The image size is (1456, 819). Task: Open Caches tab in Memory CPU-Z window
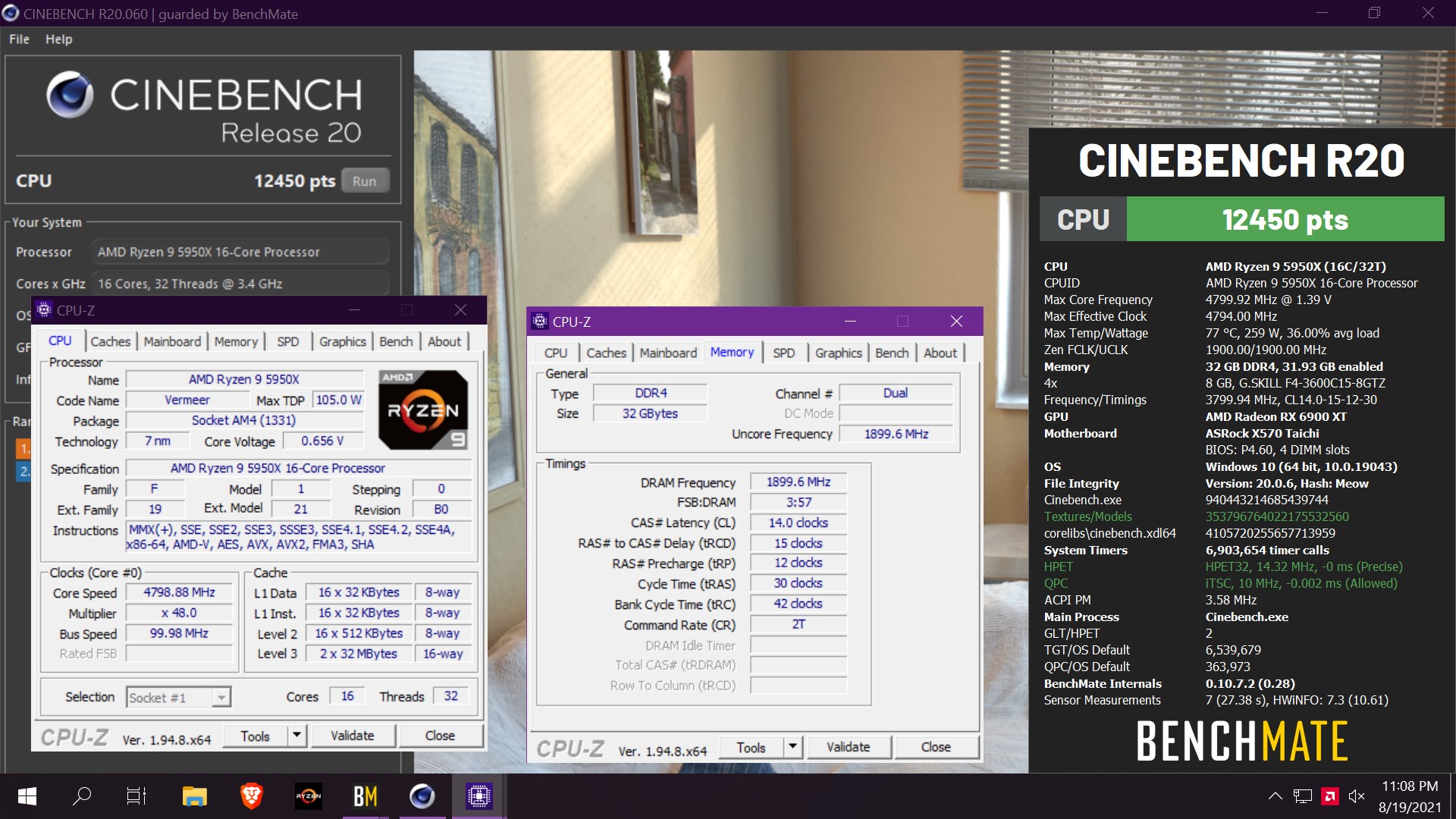[606, 353]
